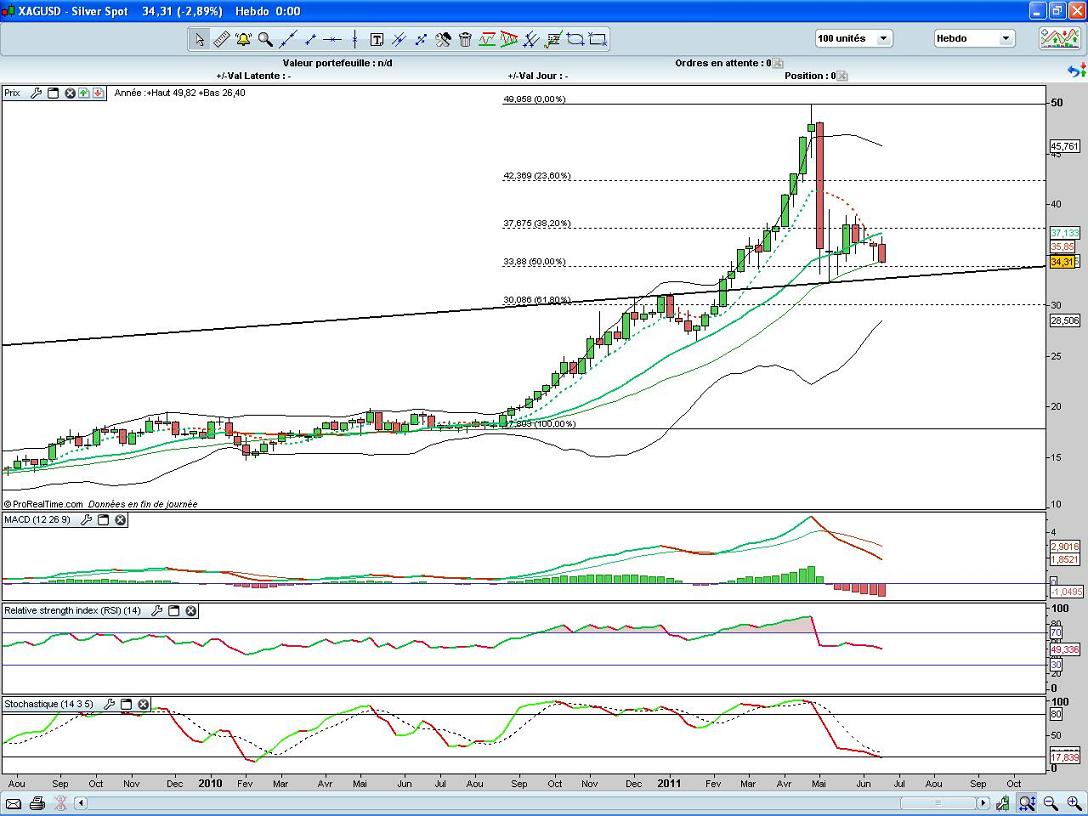The width and height of the screenshot is (1088, 816).
Task: Close the MACD indicator panel
Action: (120, 520)
